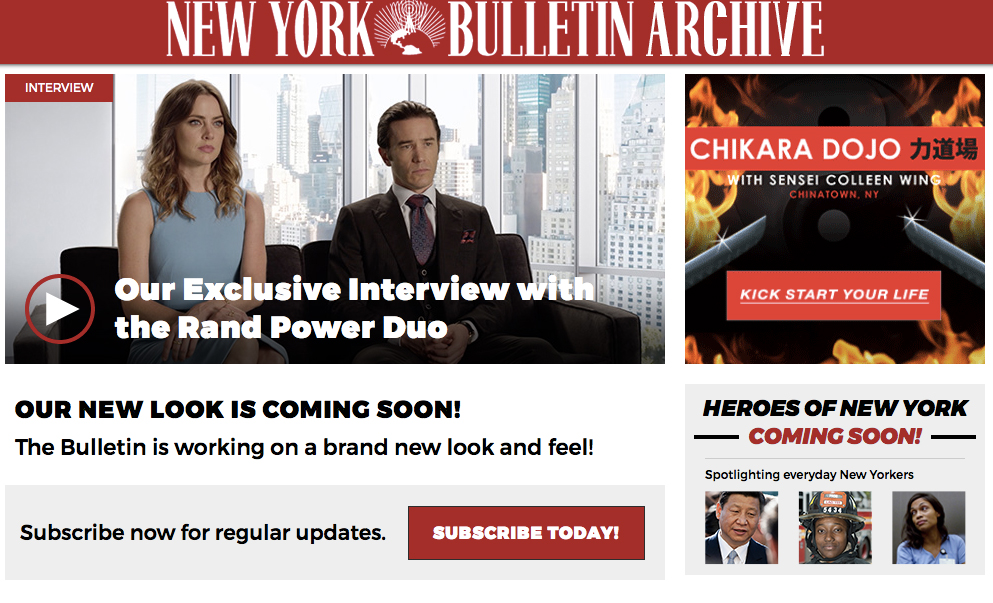
Task: Select the firefighter hero thumbnail
Action: pyautogui.click(x=835, y=527)
